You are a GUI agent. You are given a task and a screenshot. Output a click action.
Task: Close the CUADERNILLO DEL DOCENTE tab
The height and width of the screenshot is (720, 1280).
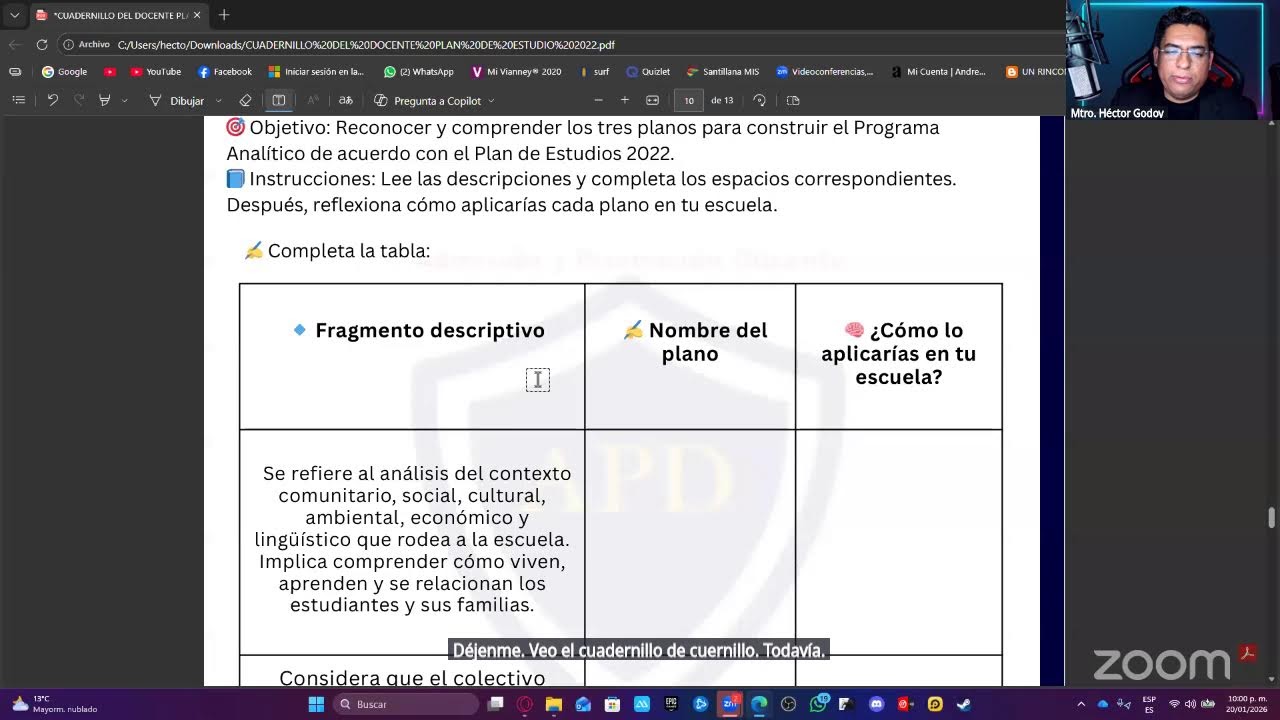[x=197, y=15]
